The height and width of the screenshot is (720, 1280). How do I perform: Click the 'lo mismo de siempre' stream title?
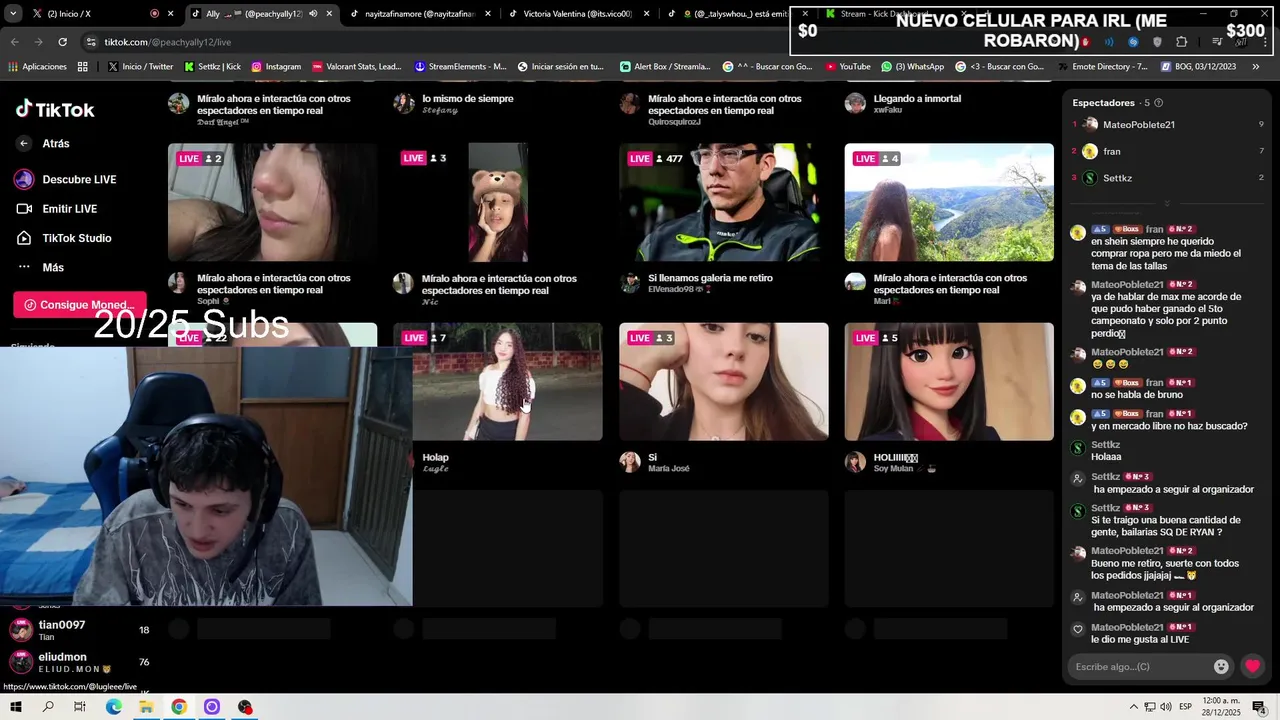pyautogui.click(x=468, y=98)
